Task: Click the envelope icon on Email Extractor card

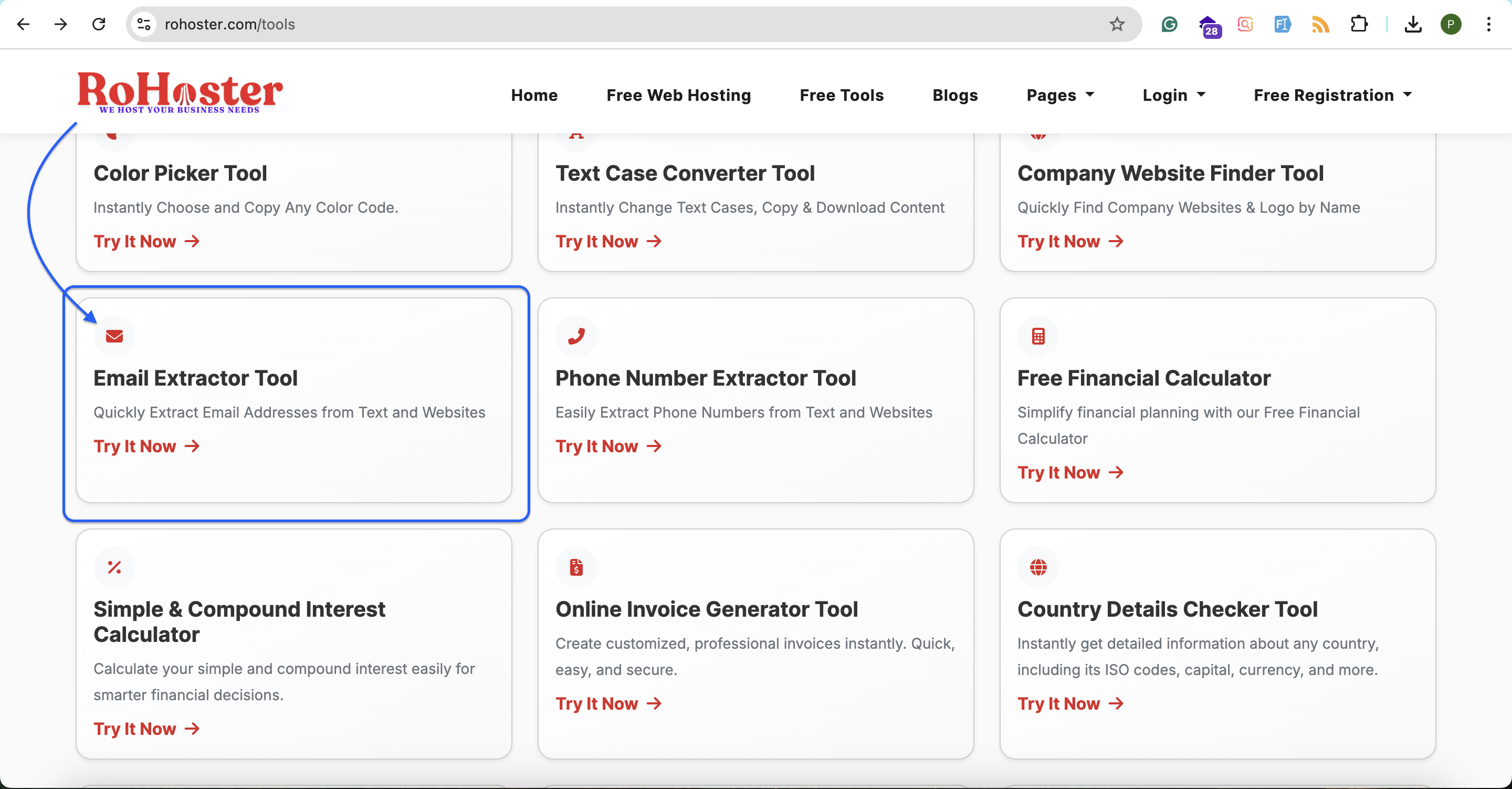Action: (x=114, y=336)
